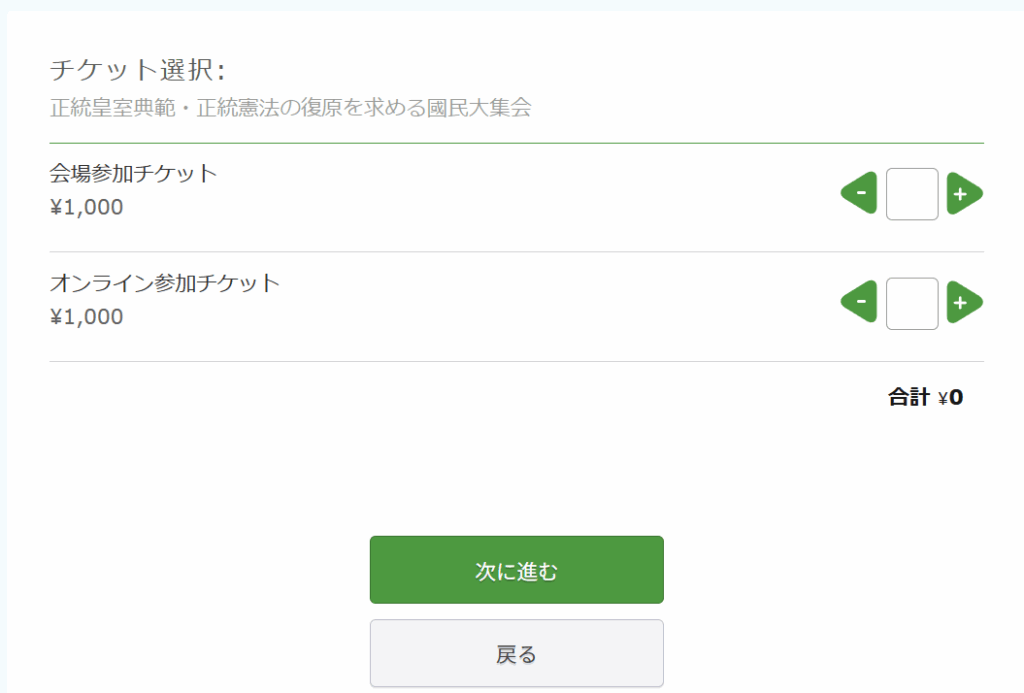This screenshot has height=693, width=1024.
Task: Decrease 会場参加チケット quantity with minus arrow
Action: [x=860, y=193]
